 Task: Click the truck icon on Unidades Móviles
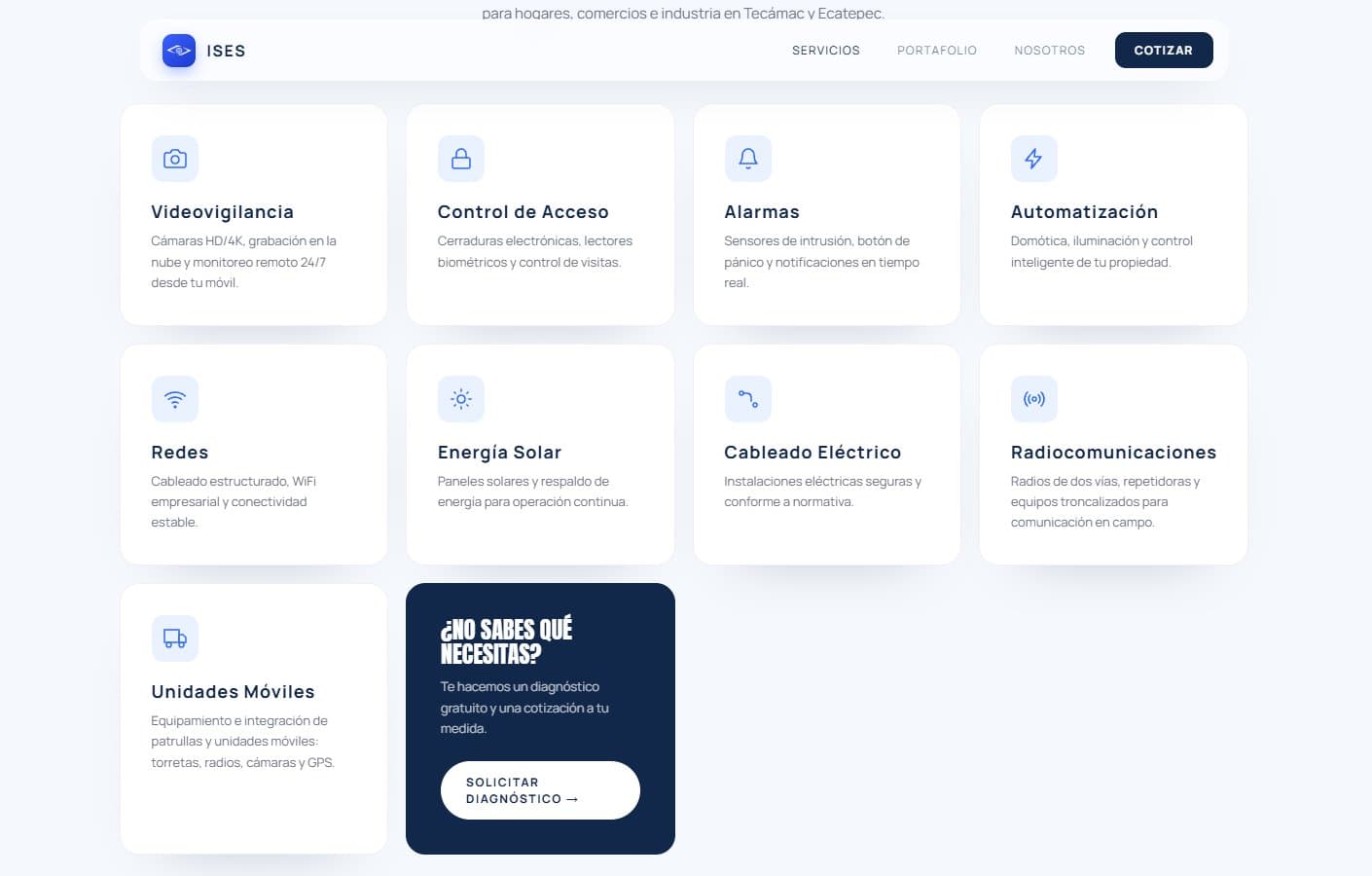pos(175,639)
